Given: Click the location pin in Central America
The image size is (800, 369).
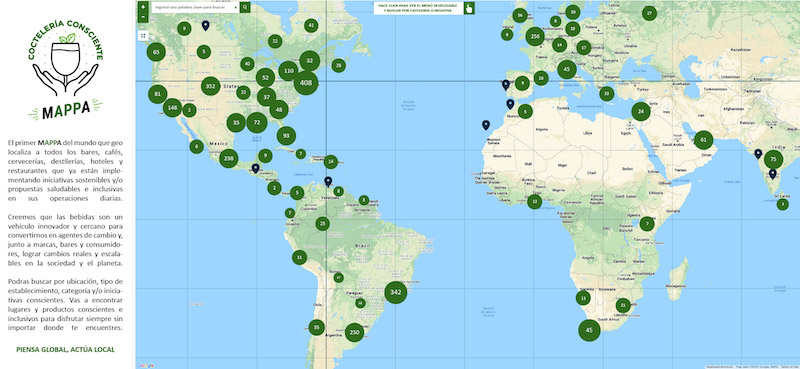Looking at the screenshot, I should pyautogui.click(x=256, y=168).
